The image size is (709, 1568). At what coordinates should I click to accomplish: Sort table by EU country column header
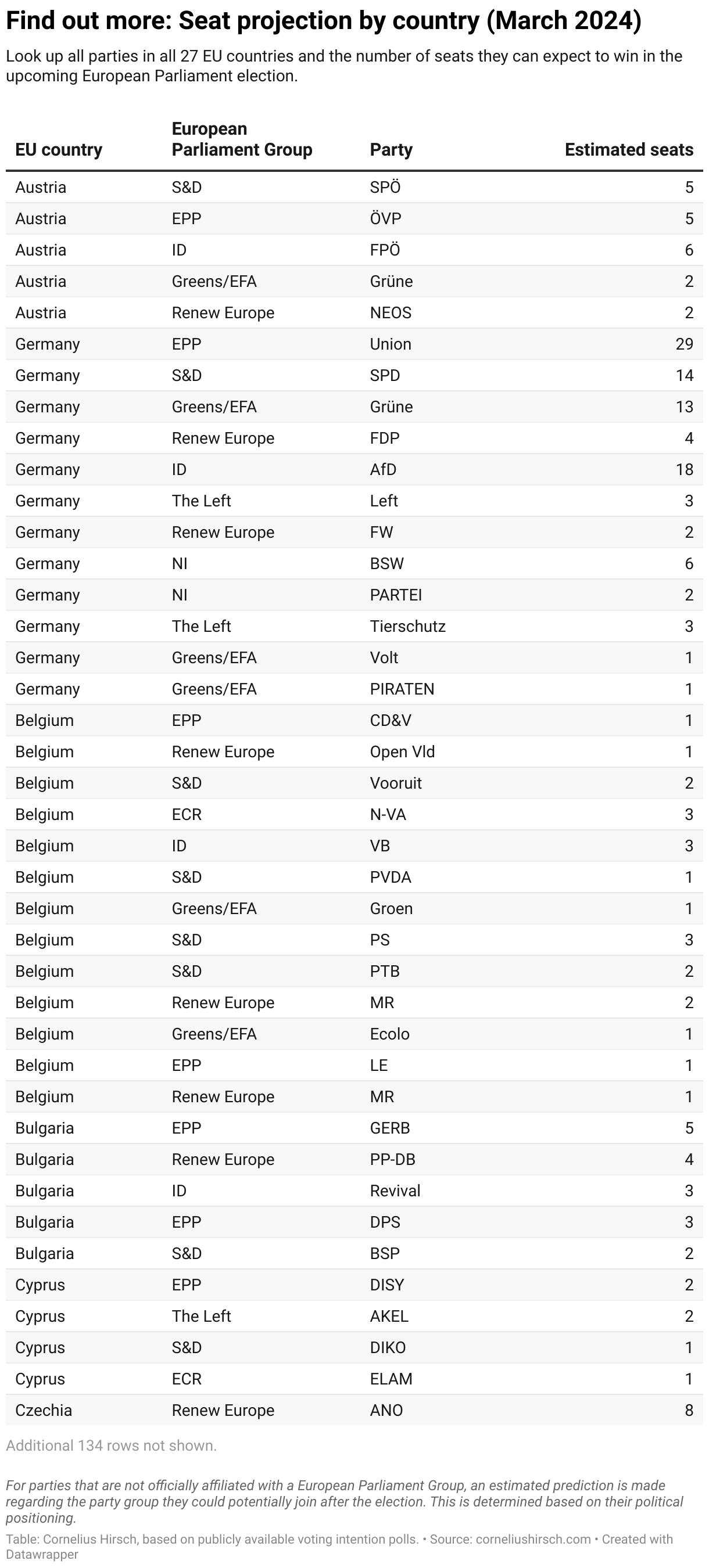click(x=59, y=150)
